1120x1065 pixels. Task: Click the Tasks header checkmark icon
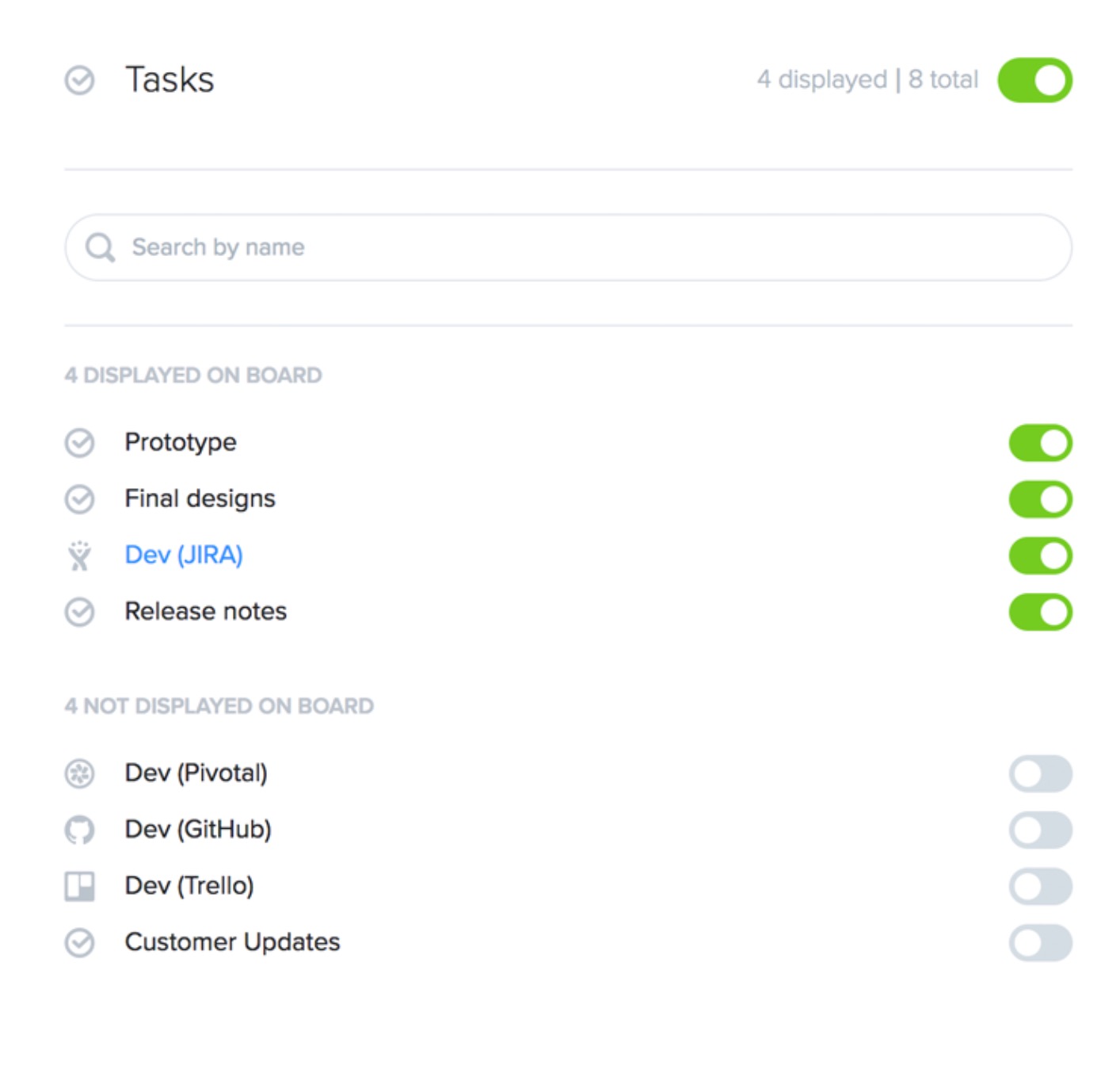(79, 80)
